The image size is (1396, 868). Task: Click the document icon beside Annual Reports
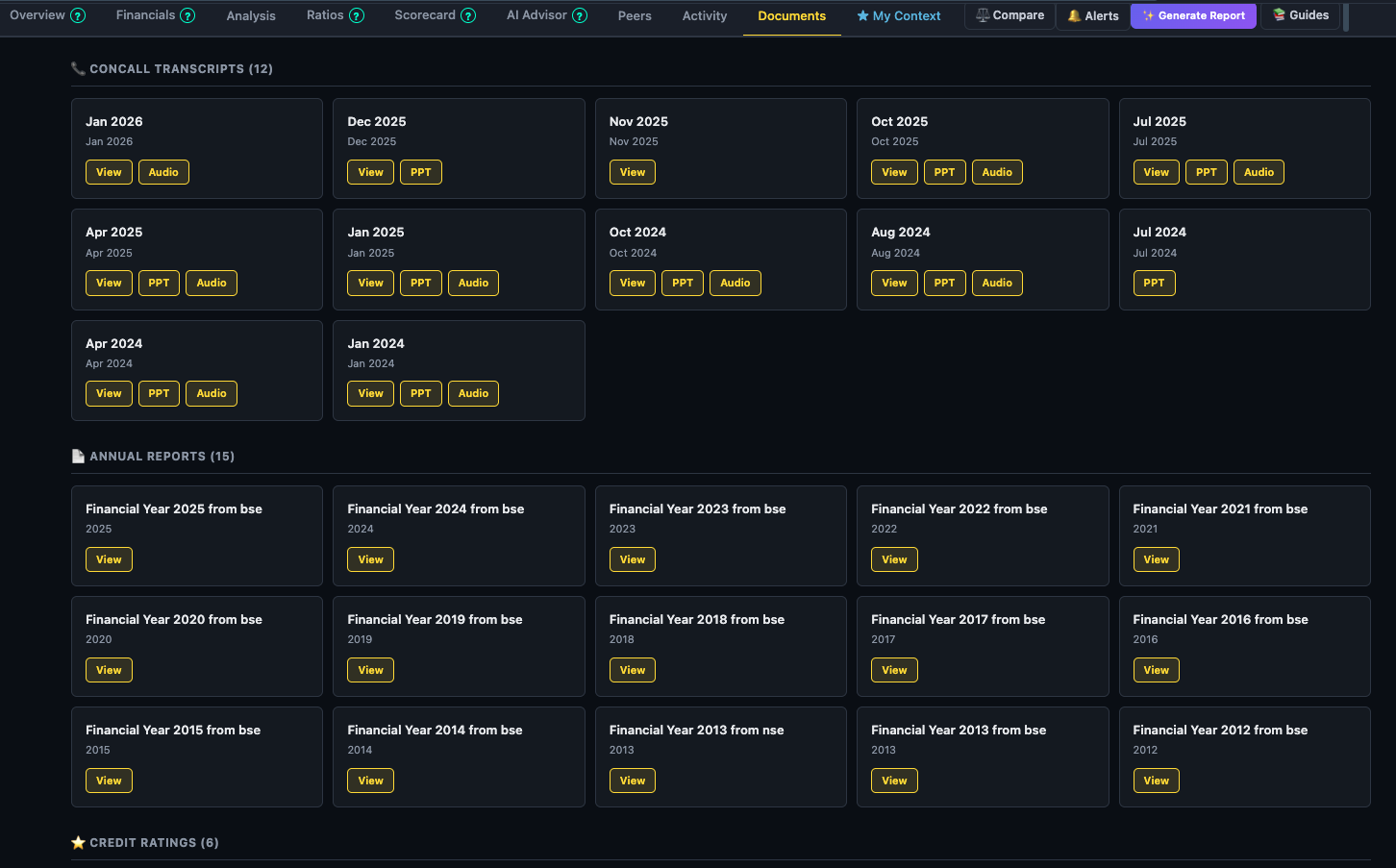point(78,456)
